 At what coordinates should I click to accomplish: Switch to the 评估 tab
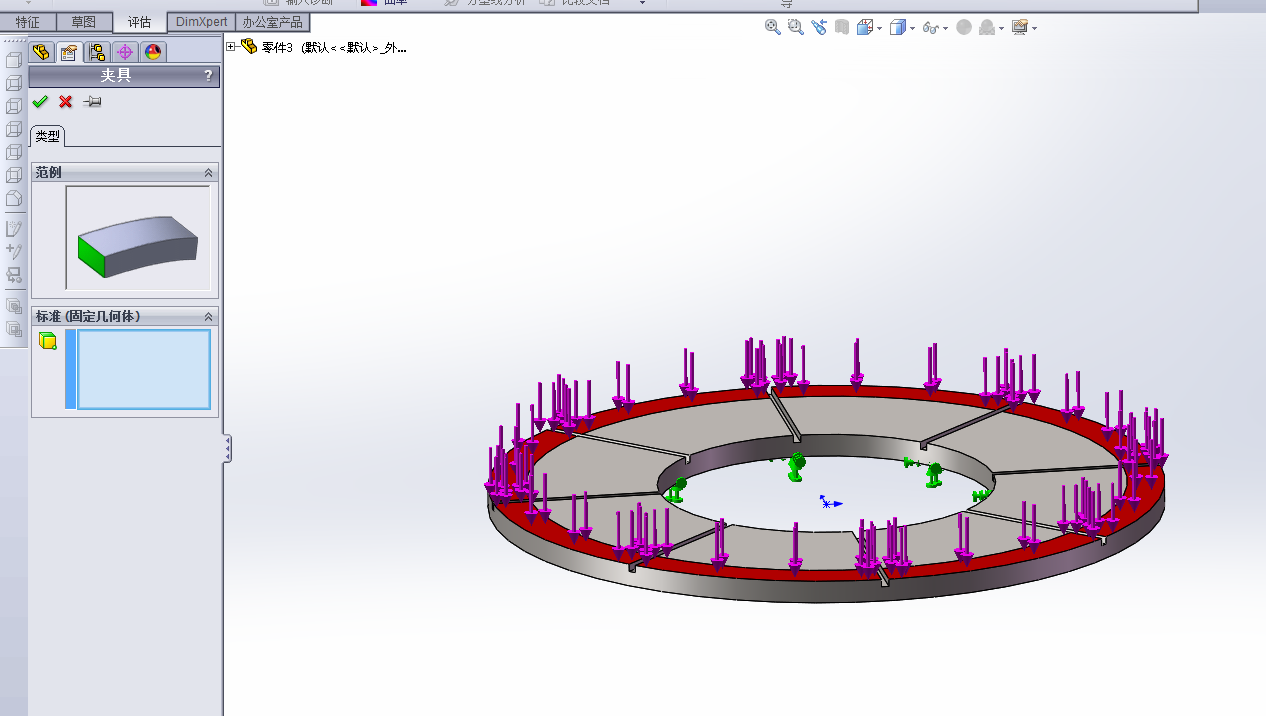point(139,22)
